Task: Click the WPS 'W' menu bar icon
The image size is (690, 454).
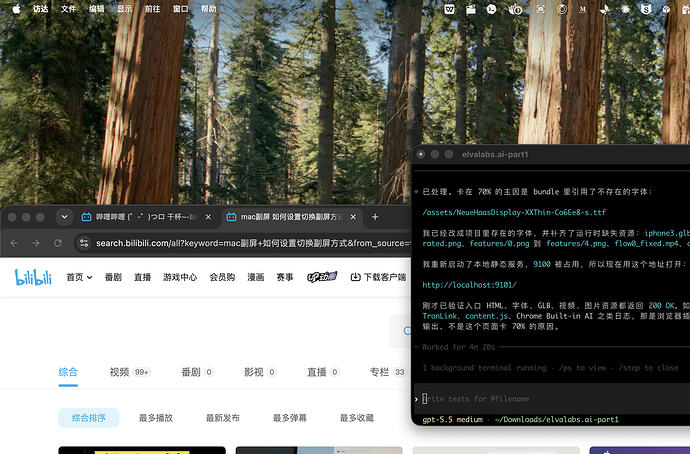Action: coord(449,9)
